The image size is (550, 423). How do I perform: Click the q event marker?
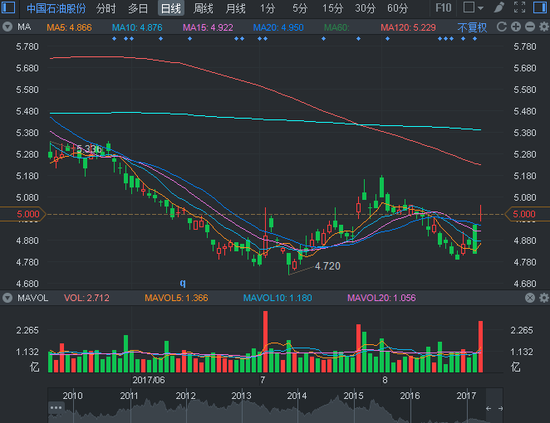(x=183, y=283)
